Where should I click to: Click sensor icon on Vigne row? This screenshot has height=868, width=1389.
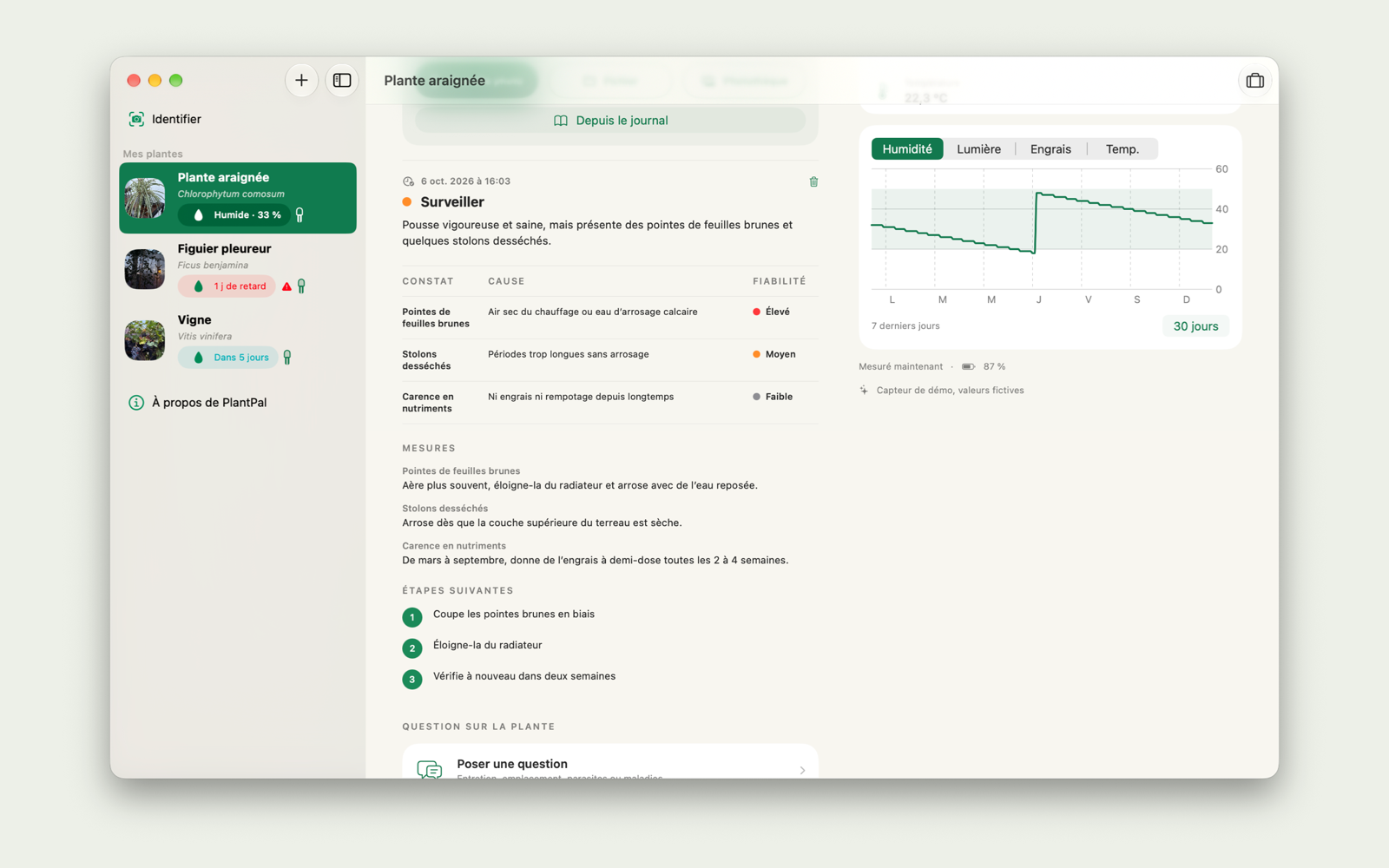coord(287,358)
